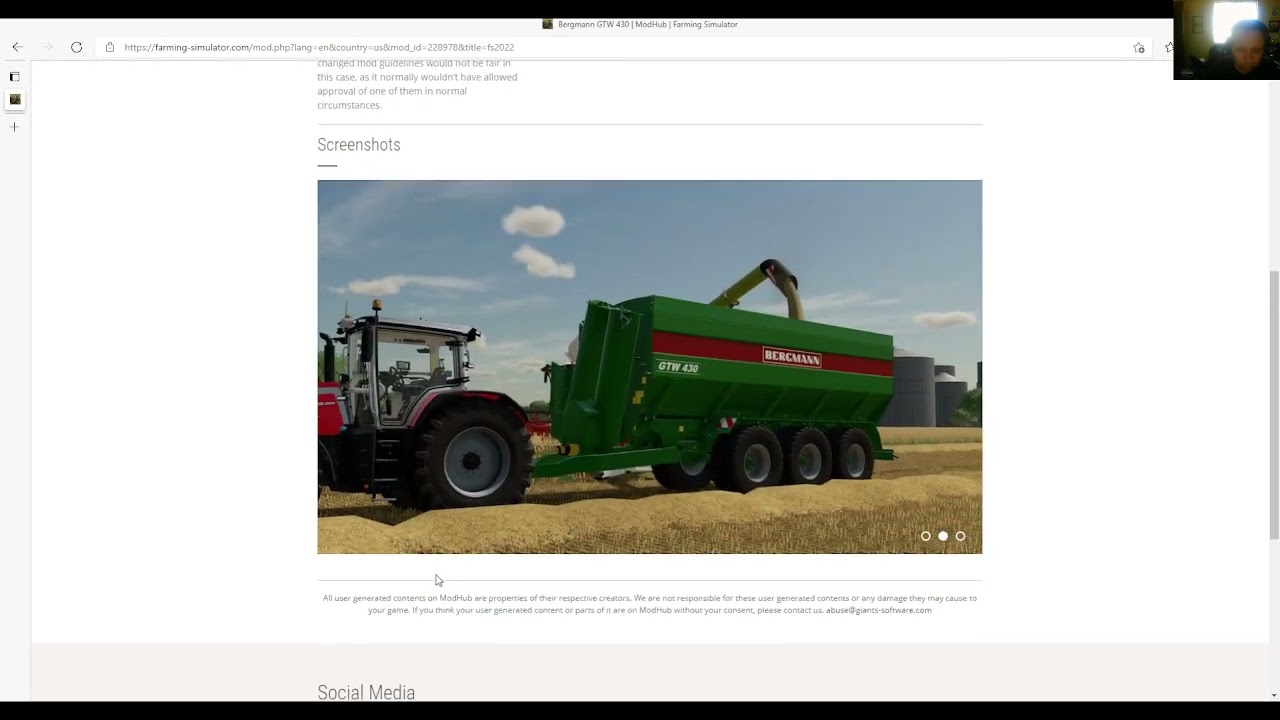Add page to favorites with star icon
The image size is (1280, 720).
pos(1138,47)
